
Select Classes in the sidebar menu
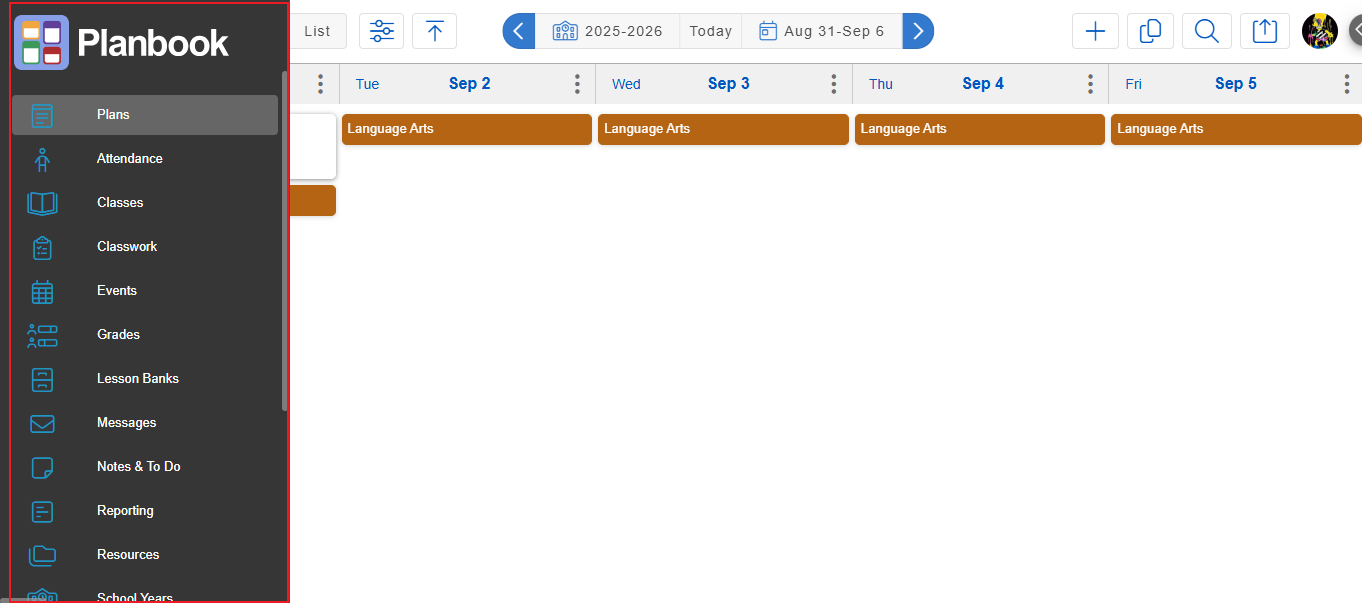pos(145,203)
